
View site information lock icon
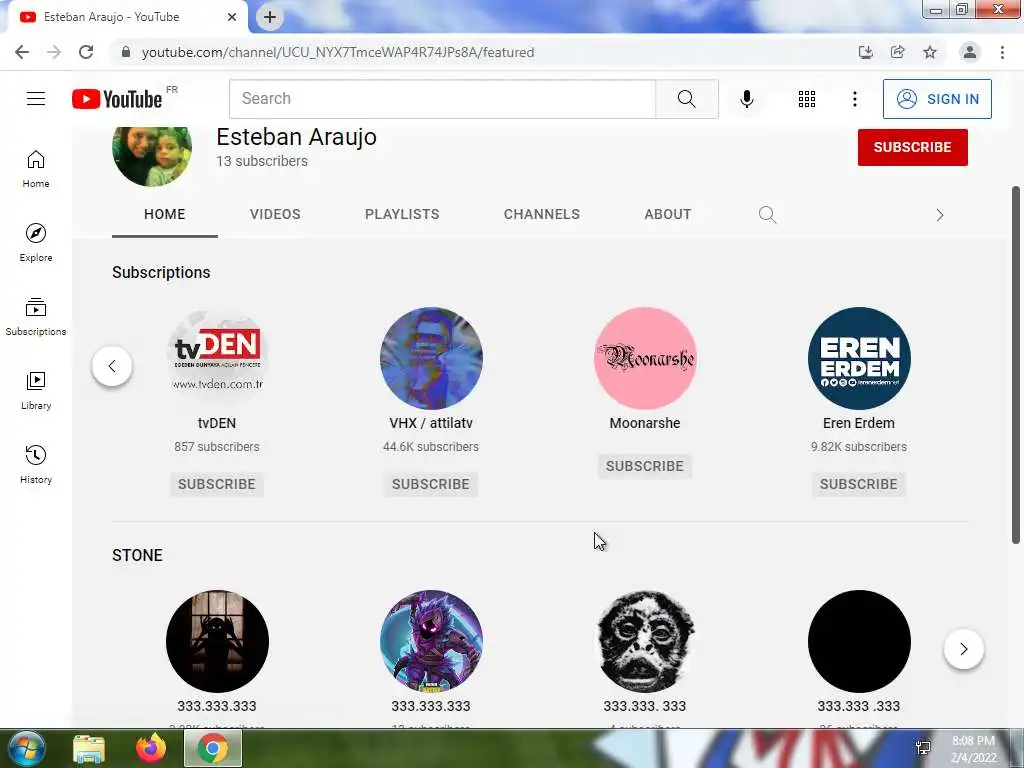(126, 52)
